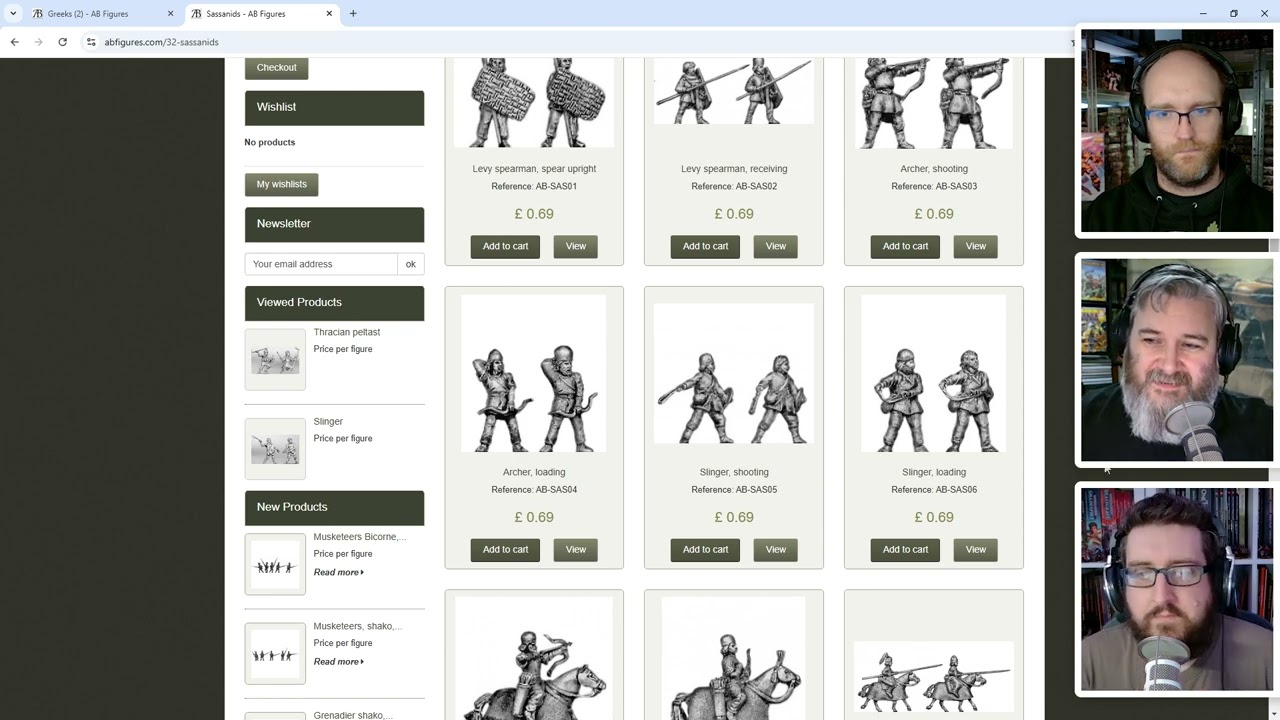Add Archer, loading to cart
1280x720 pixels.
pyautogui.click(x=505, y=549)
